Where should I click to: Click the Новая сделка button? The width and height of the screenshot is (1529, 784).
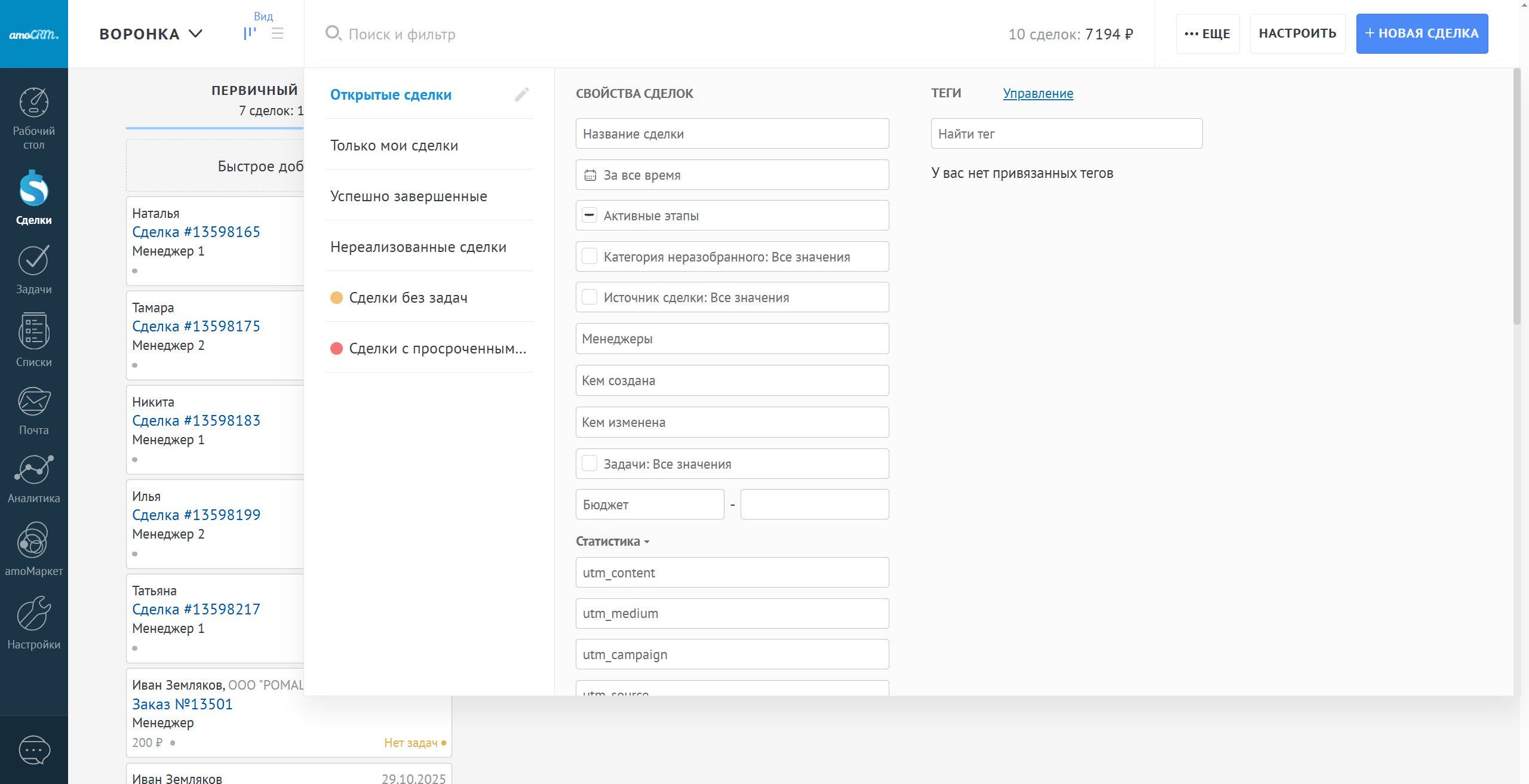pyautogui.click(x=1421, y=33)
